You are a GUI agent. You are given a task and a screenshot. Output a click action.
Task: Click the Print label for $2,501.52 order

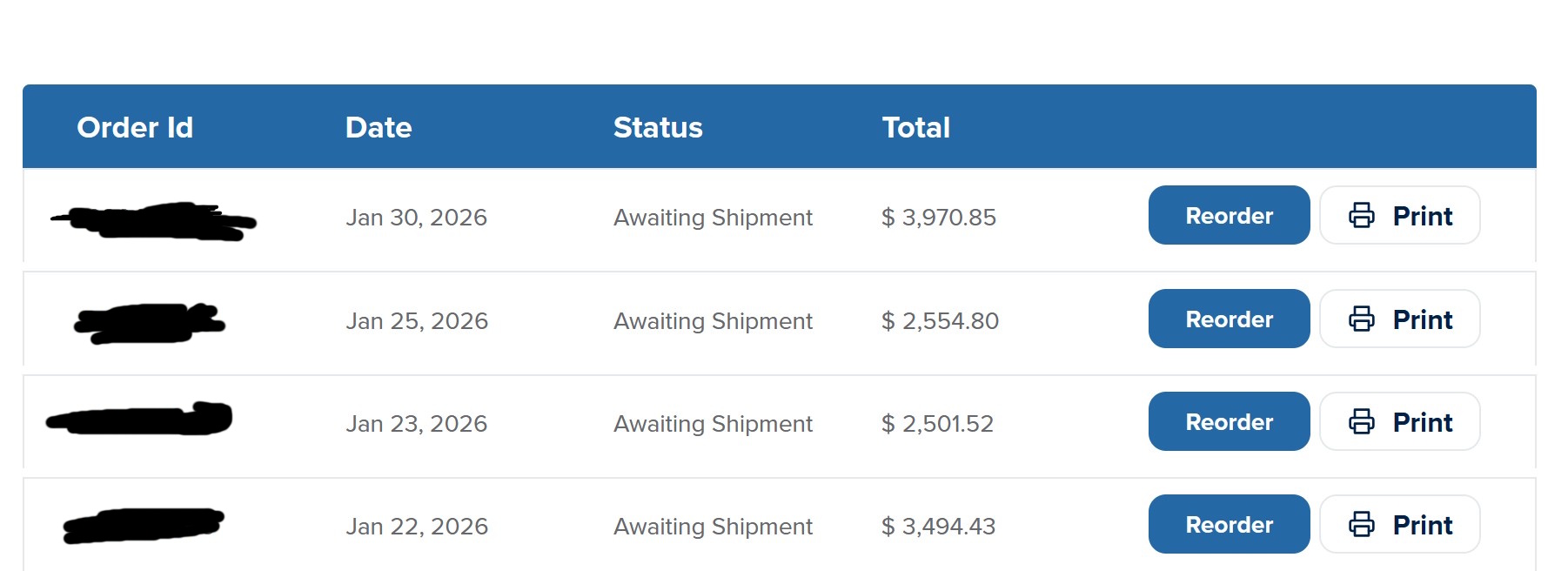coord(1423,422)
